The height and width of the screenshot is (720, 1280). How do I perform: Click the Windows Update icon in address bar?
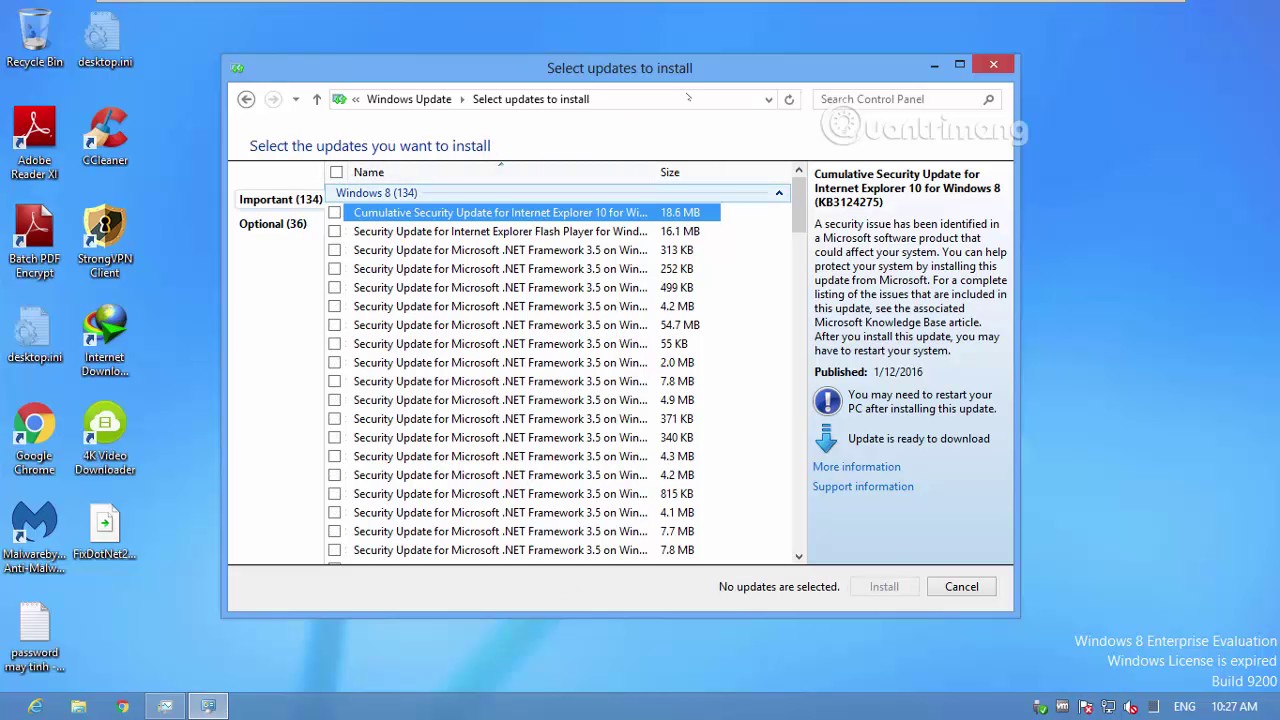[339, 99]
